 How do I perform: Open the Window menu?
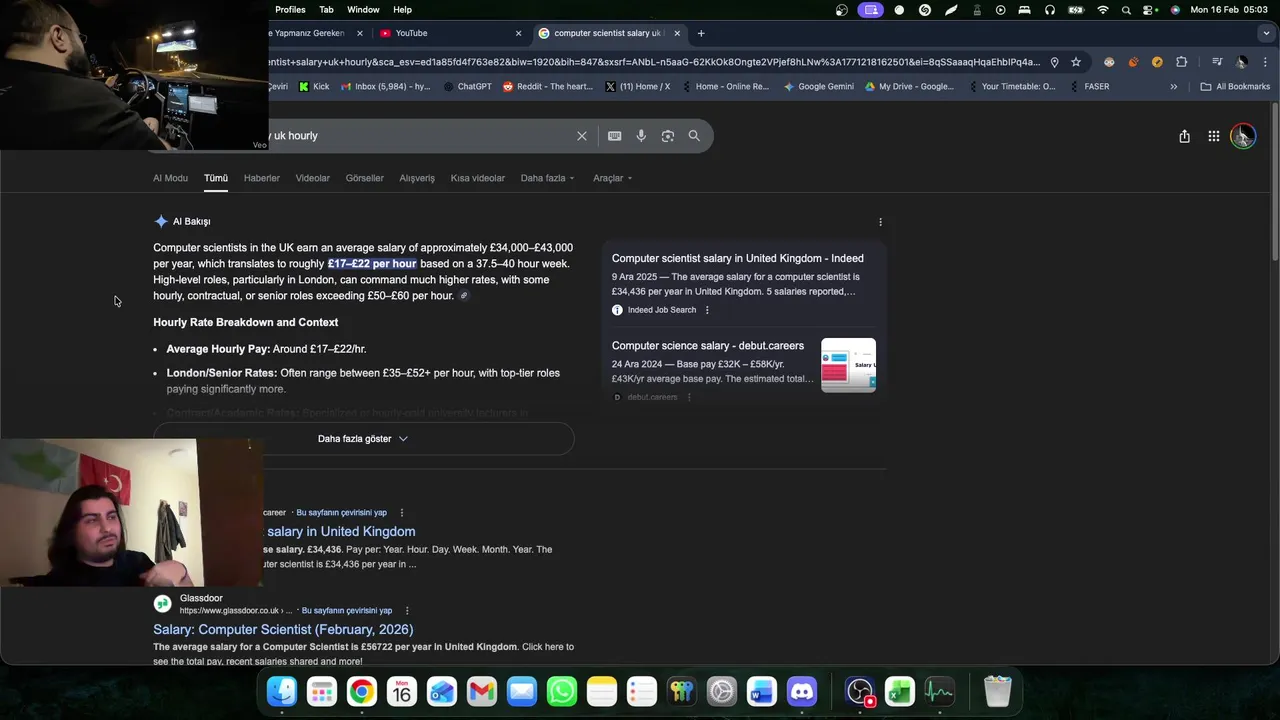363,10
